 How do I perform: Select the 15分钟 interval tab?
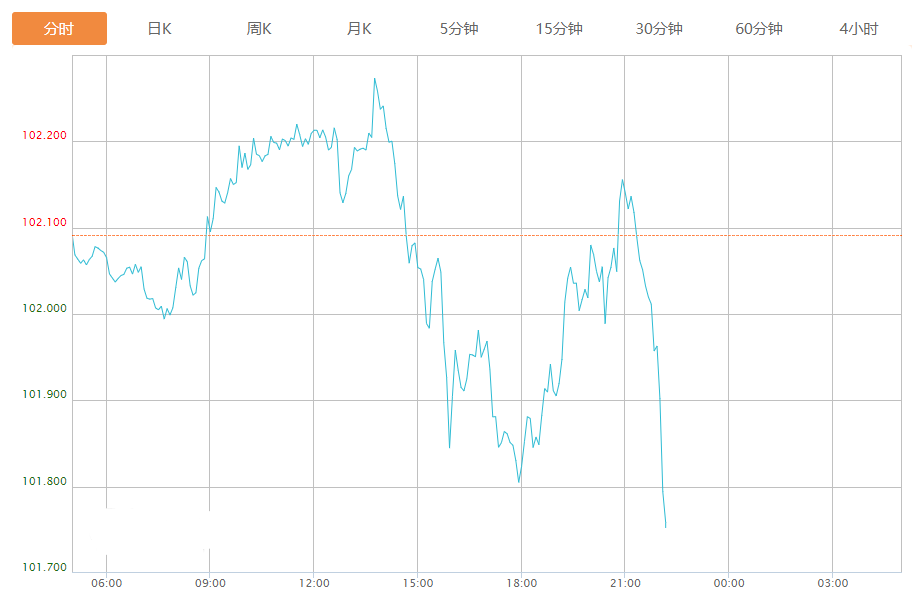tap(559, 29)
